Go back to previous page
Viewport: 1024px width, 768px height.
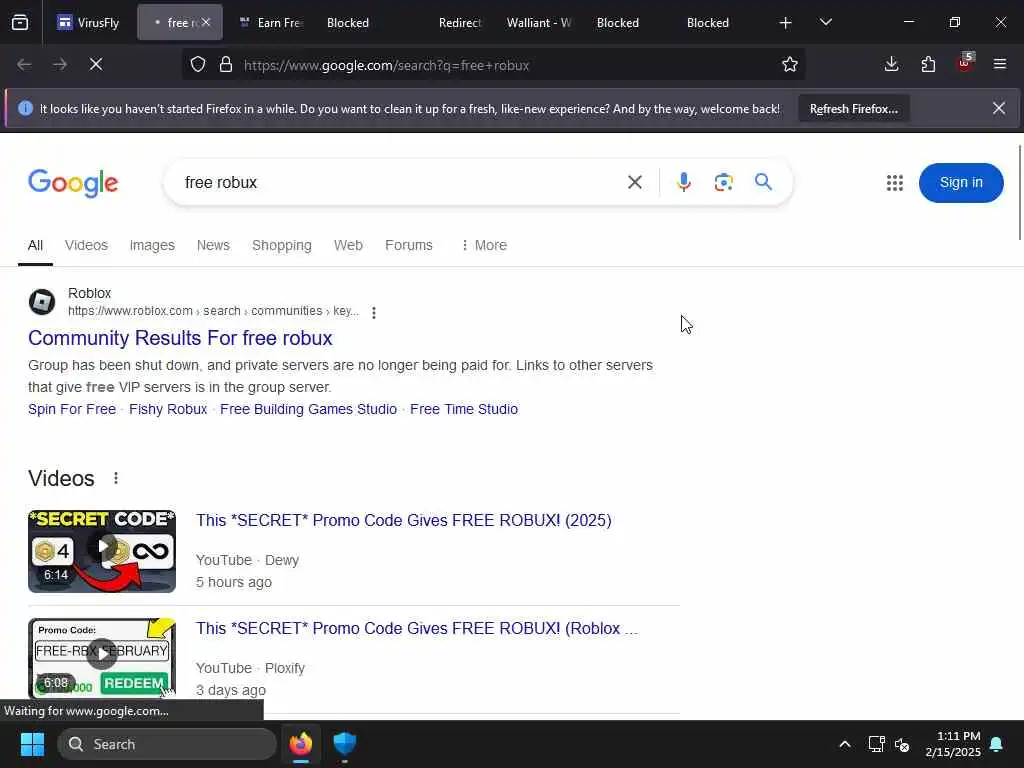pyautogui.click(x=24, y=65)
